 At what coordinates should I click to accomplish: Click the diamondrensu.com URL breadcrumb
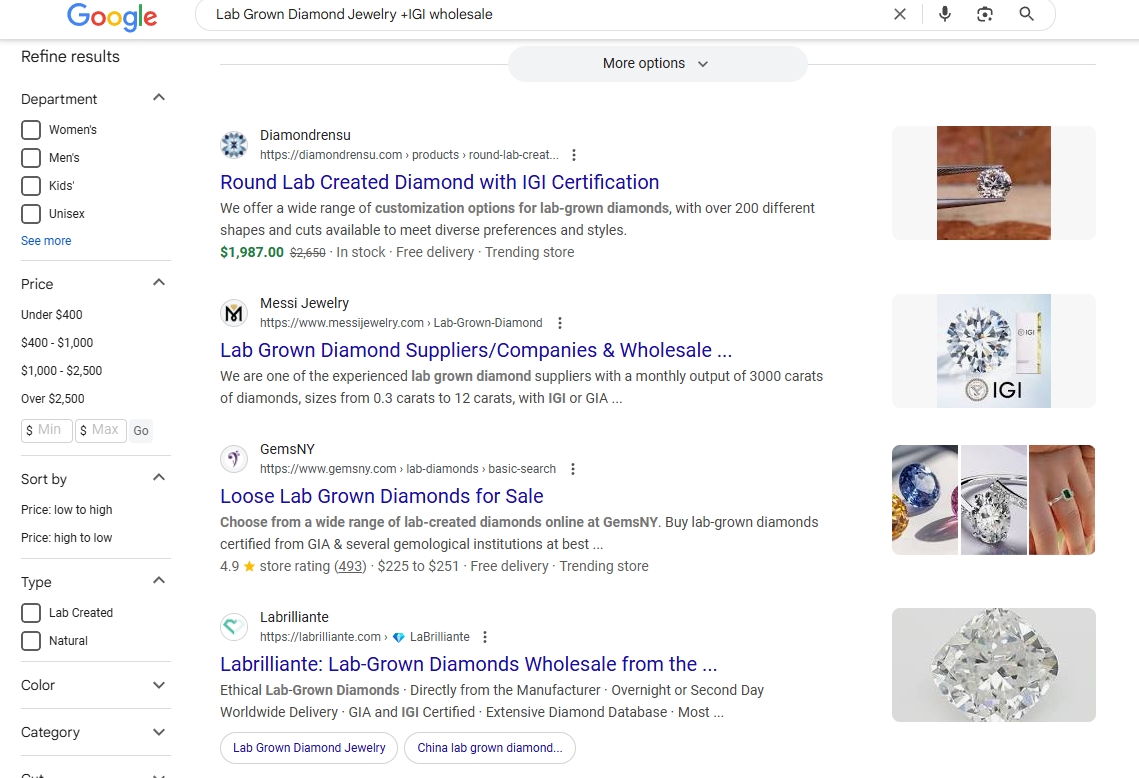coord(409,155)
